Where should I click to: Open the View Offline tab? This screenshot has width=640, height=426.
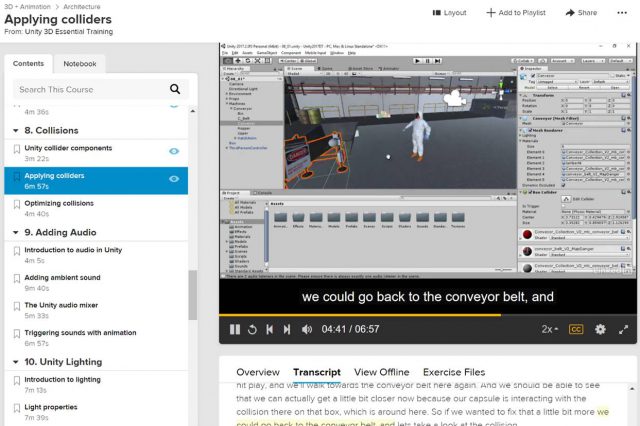(382, 372)
